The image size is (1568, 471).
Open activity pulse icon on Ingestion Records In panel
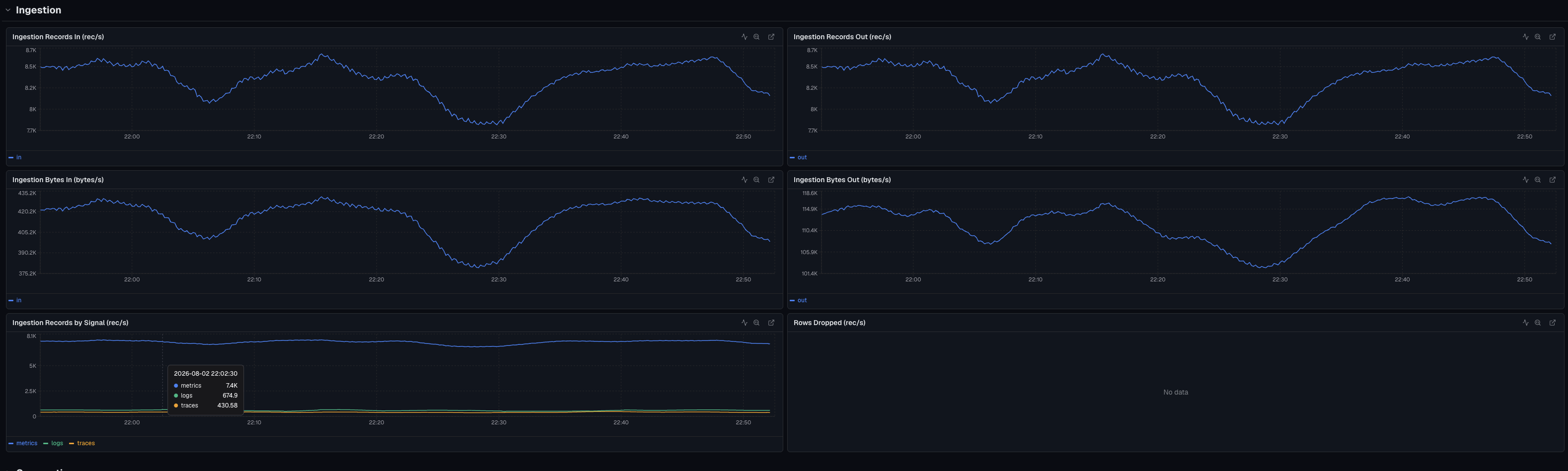click(x=744, y=37)
